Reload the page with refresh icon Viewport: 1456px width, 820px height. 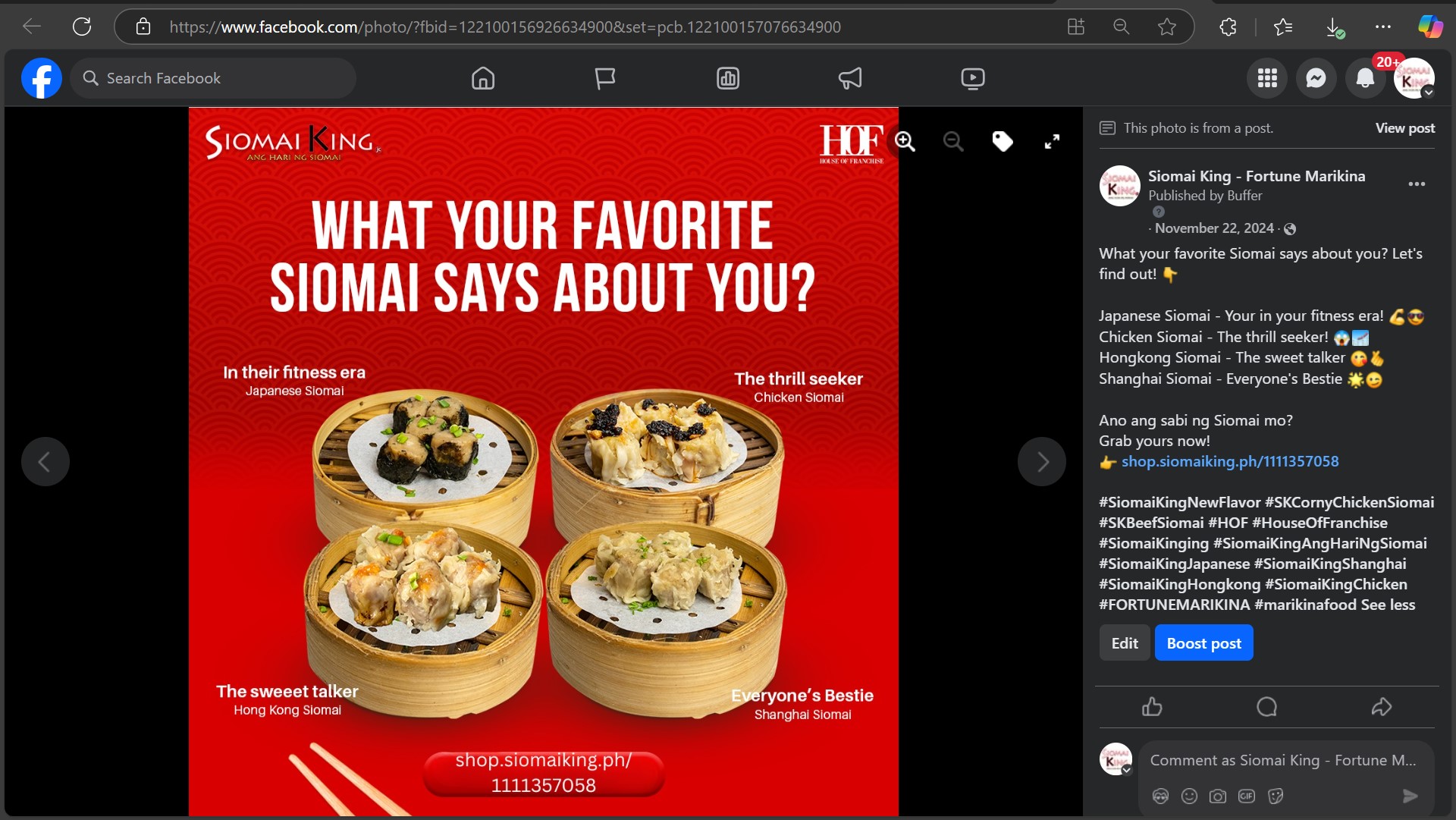point(82,27)
